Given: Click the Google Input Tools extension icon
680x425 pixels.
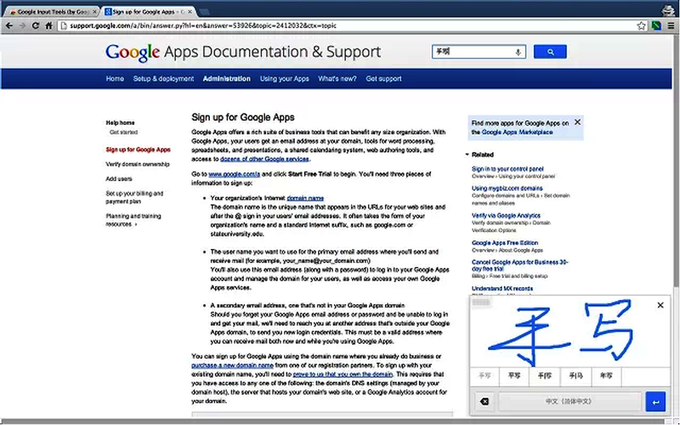Looking at the screenshot, I should (656, 26).
